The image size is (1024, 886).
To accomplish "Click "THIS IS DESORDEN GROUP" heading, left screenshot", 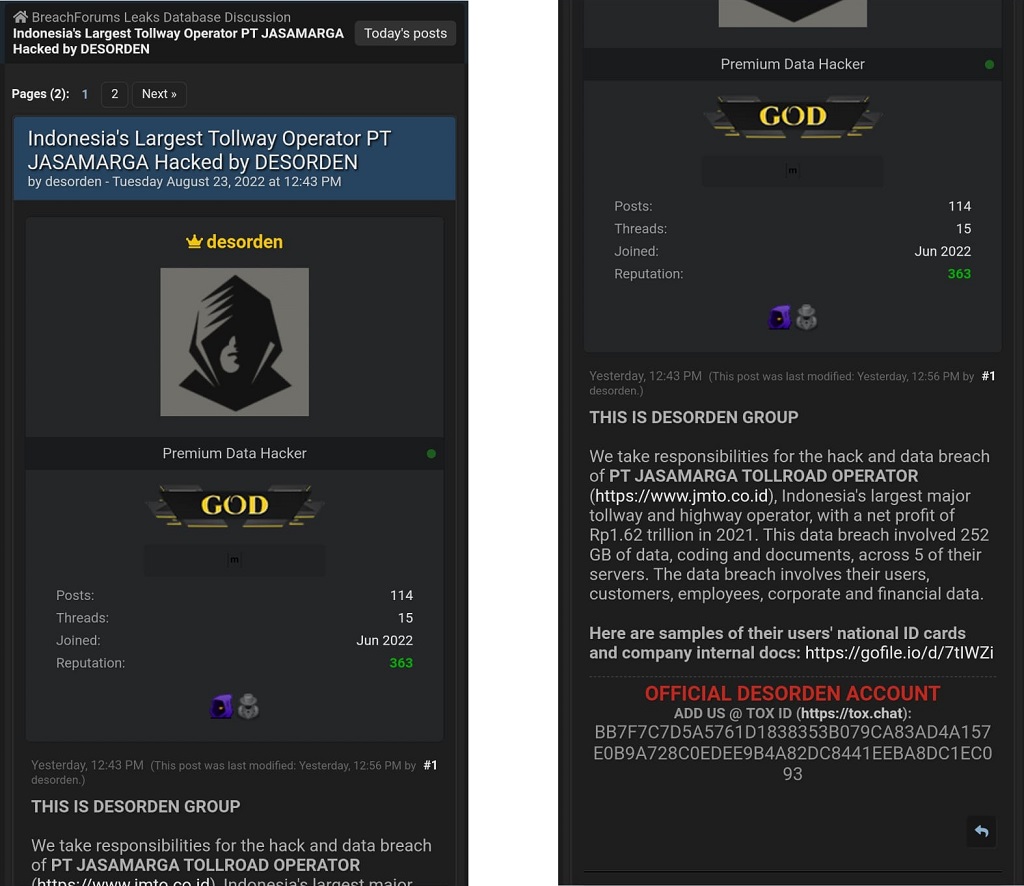I will coord(136,806).
